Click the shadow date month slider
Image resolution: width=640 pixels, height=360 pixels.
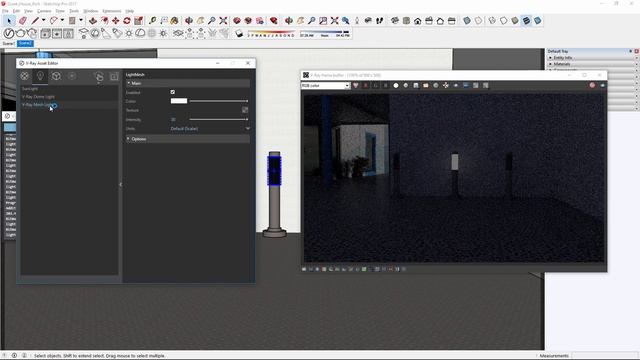271,33
